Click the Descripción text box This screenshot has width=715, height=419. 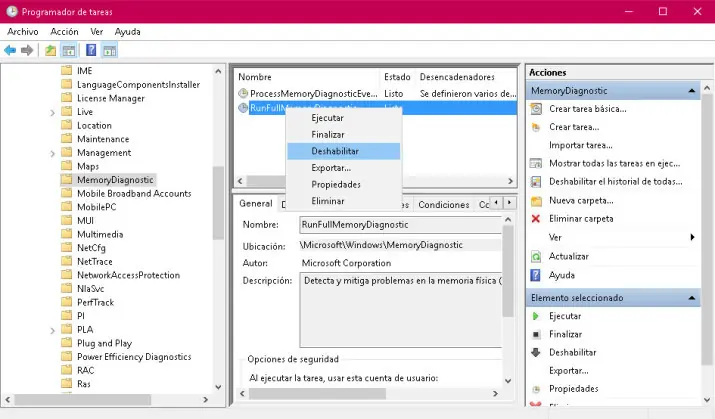pyautogui.click(x=400, y=310)
